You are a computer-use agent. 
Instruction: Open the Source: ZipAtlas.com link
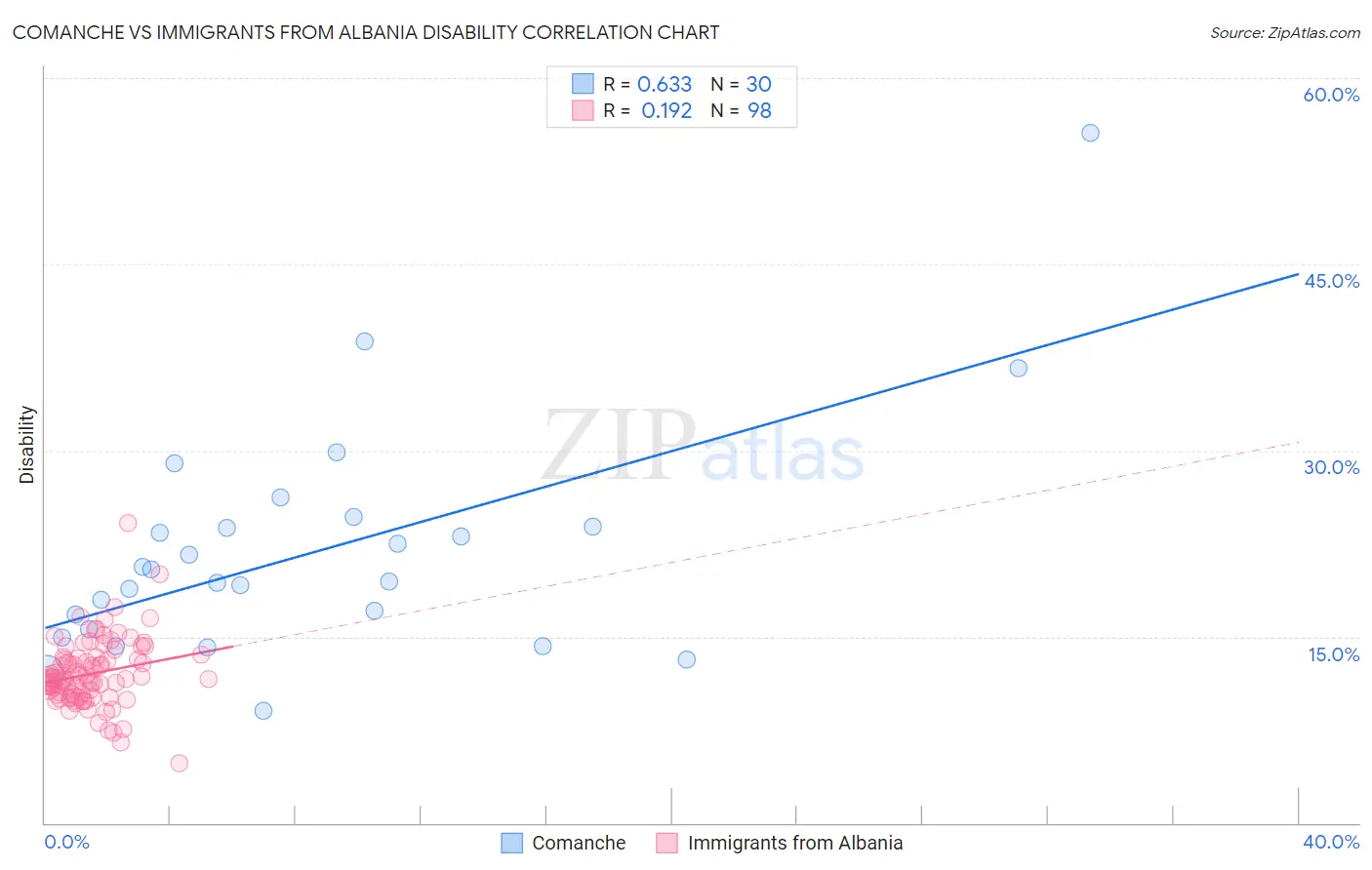click(x=1285, y=32)
